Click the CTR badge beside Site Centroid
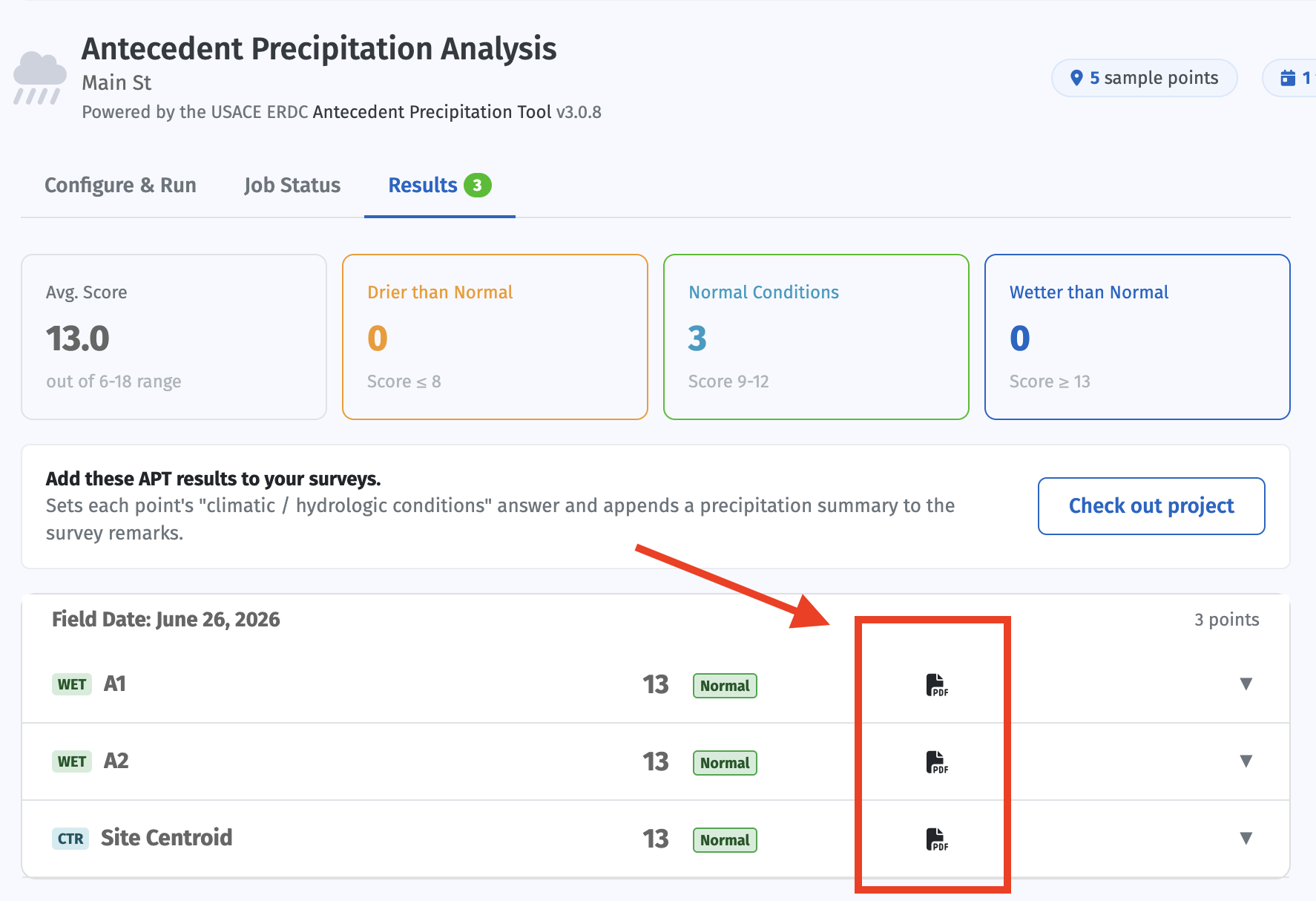The height and width of the screenshot is (901, 1316). tap(70, 839)
